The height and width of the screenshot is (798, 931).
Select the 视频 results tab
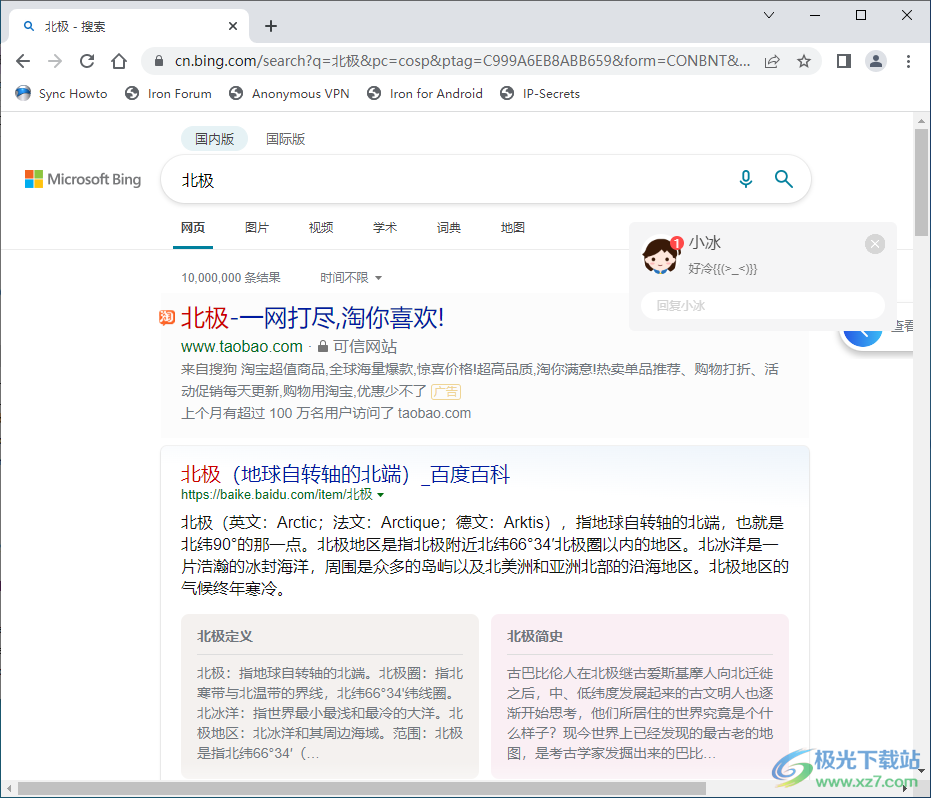[x=321, y=227]
